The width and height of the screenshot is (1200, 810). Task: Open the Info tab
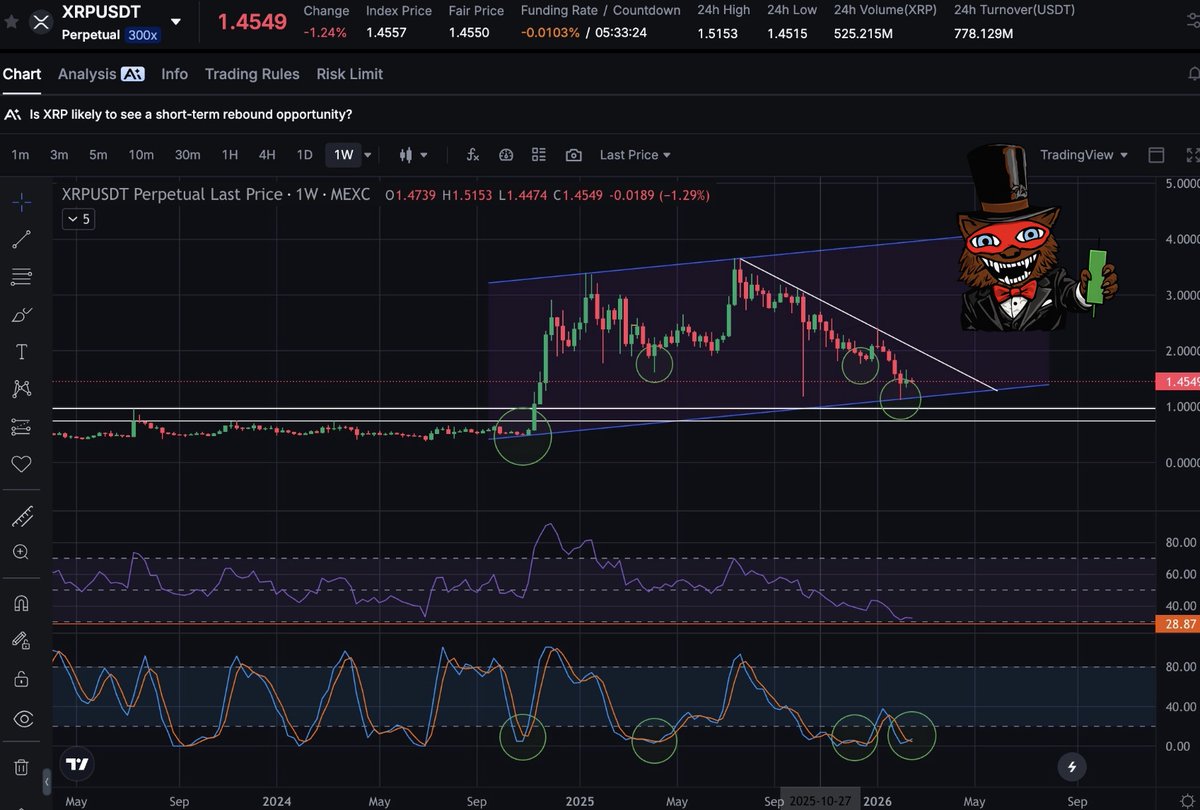pos(174,74)
